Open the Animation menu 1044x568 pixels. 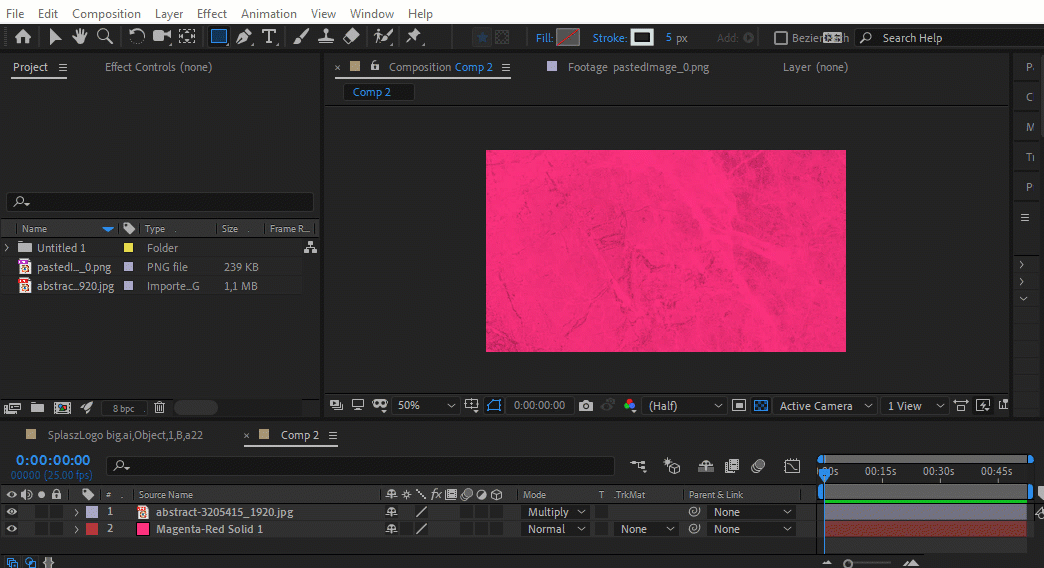[x=268, y=13]
